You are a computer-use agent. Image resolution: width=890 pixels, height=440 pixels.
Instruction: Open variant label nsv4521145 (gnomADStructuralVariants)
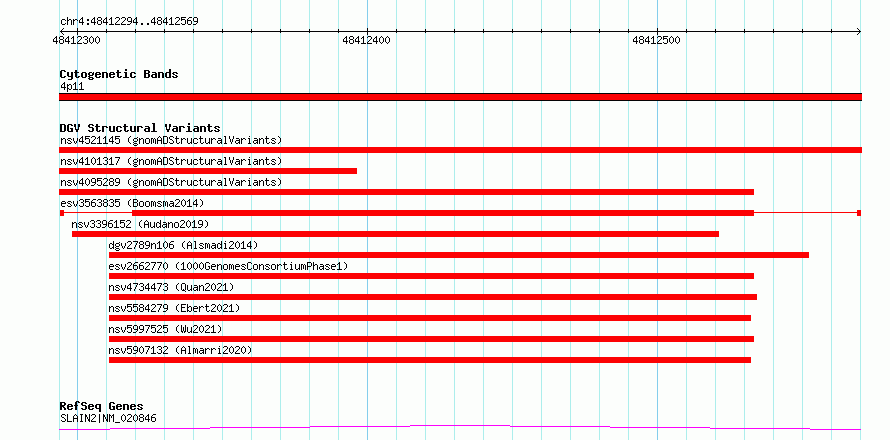[x=171, y=140]
